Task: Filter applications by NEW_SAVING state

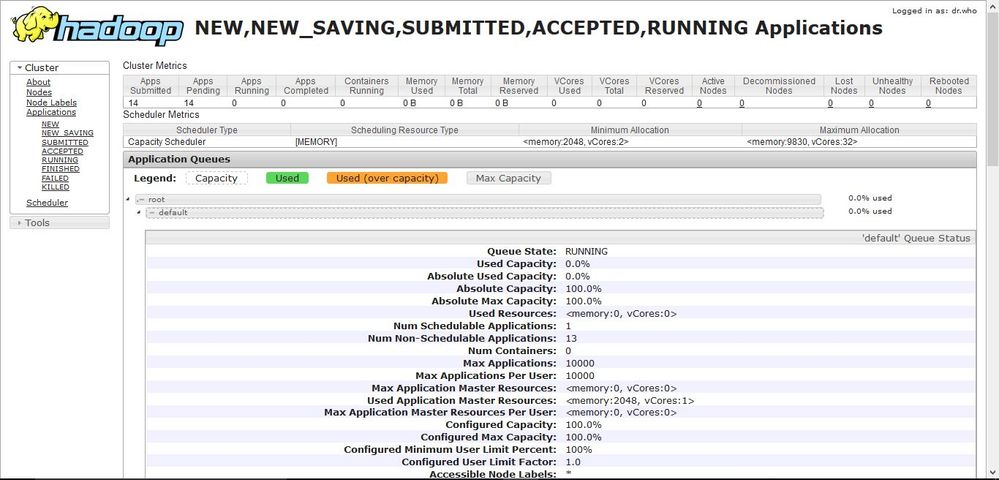Action: (x=68, y=133)
